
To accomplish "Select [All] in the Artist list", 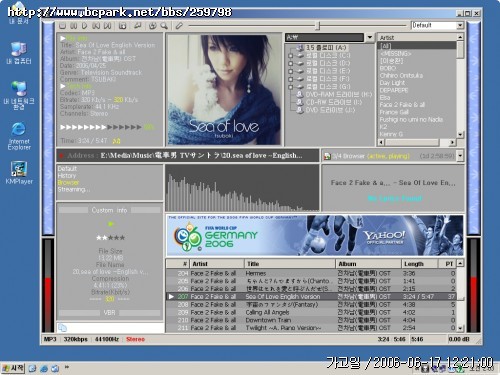I will [417, 46].
